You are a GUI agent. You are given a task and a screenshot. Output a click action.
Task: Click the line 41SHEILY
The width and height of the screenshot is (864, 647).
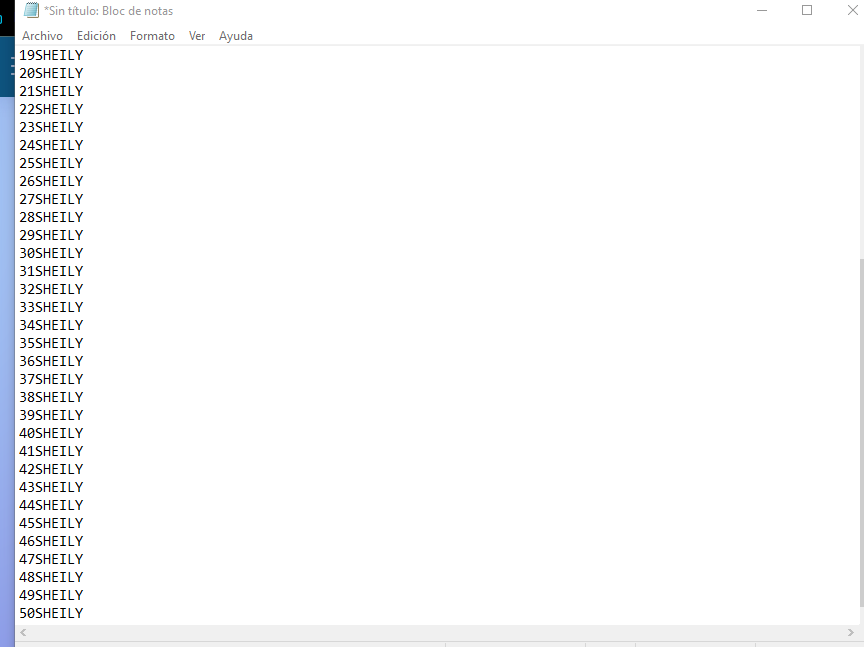pyautogui.click(x=51, y=451)
